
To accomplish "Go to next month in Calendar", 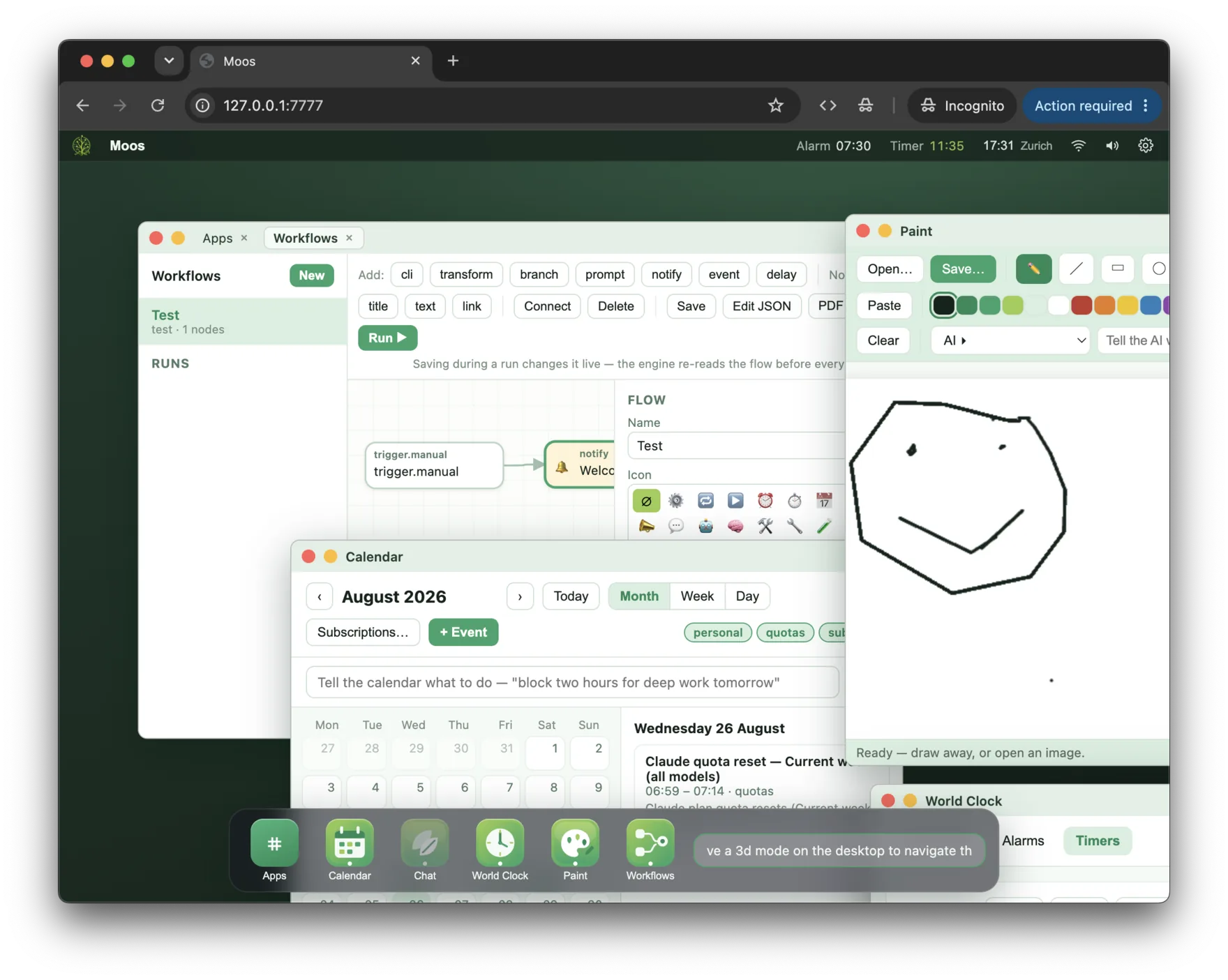I will [520, 596].
